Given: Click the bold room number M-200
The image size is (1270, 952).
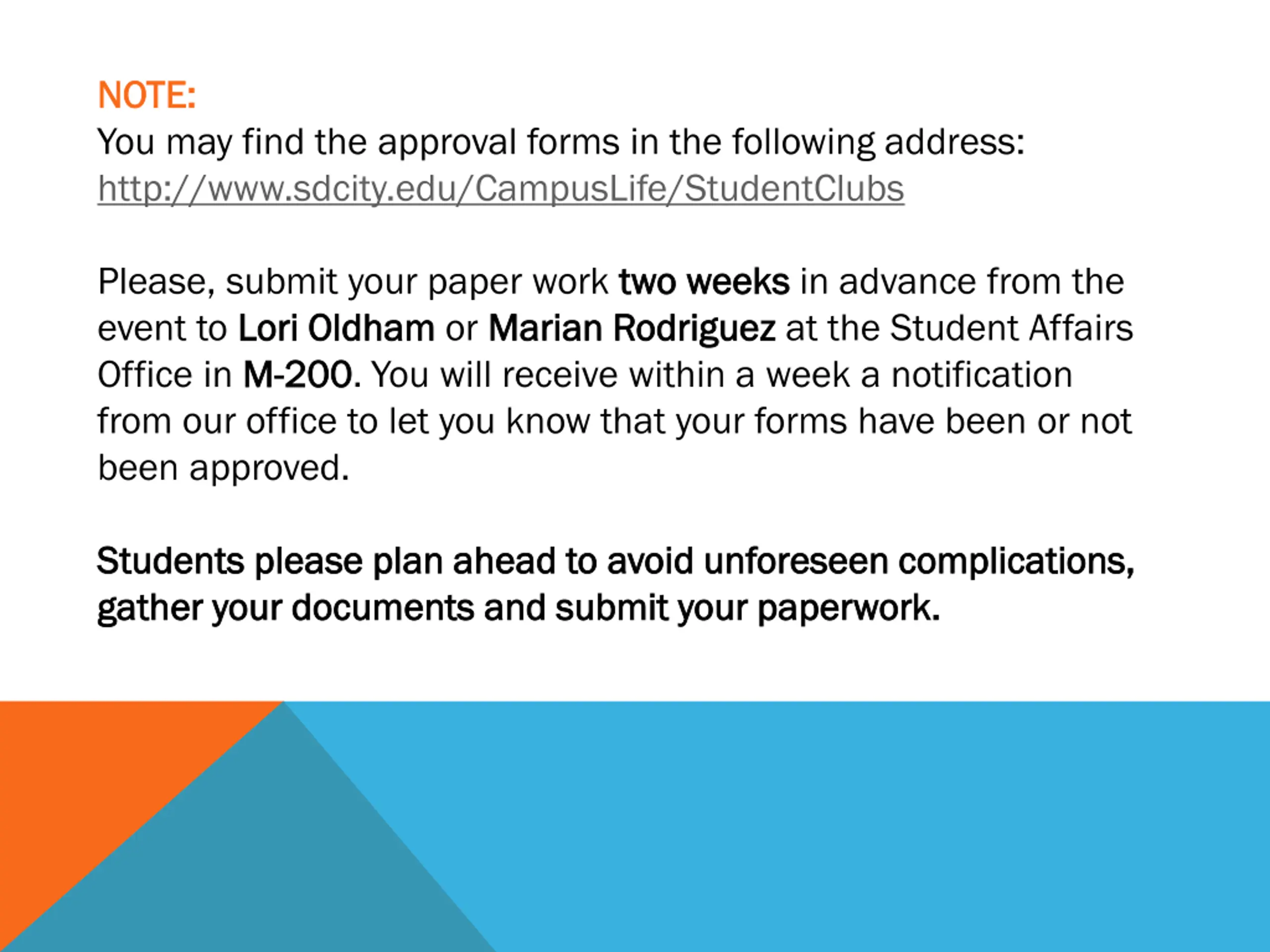Looking at the screenshot, I should click(297, 375).
